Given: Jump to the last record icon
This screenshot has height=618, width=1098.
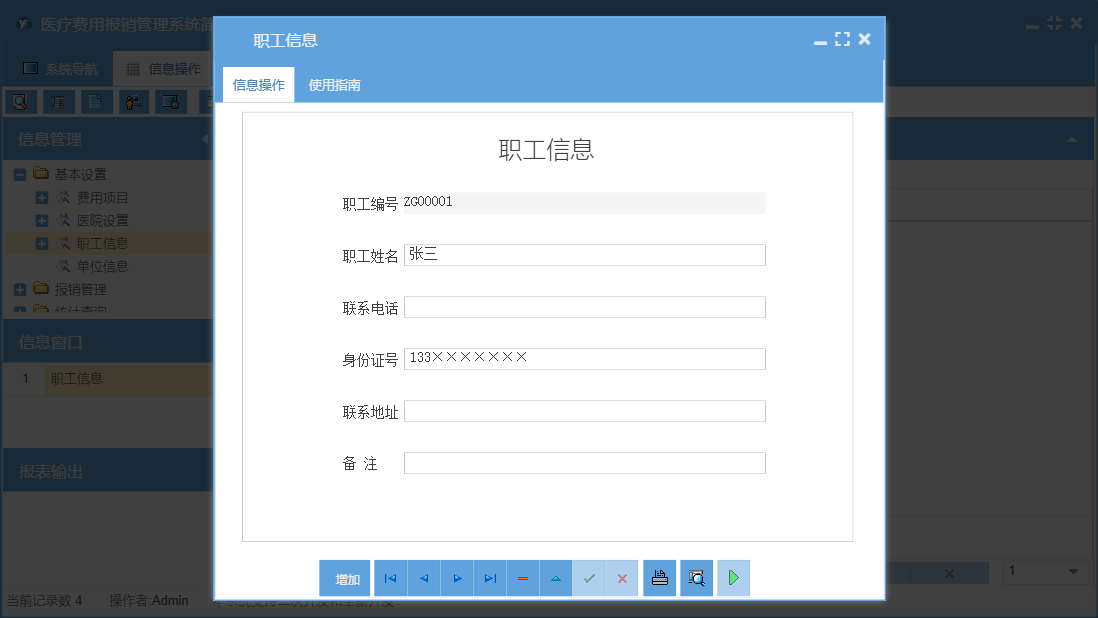Looking at the screenshot, I should click(489, 578).
